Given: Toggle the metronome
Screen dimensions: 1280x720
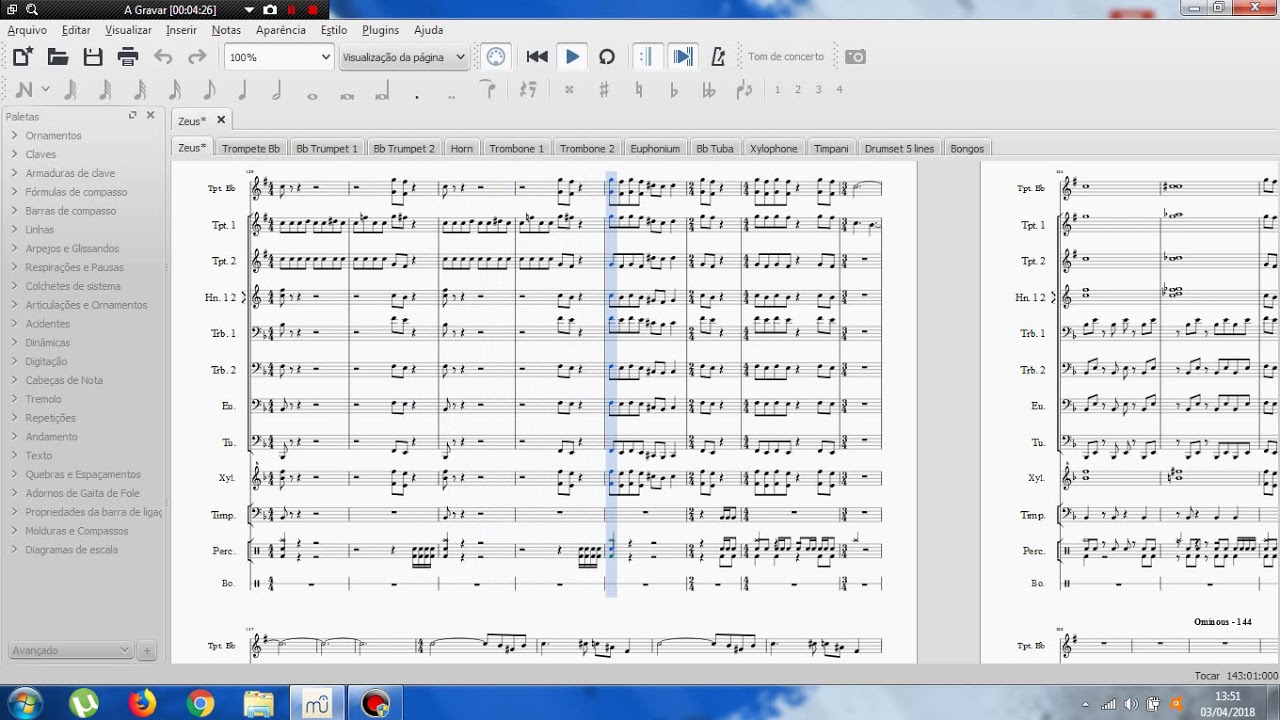Looking at the screenshot, I should point(718,57).
